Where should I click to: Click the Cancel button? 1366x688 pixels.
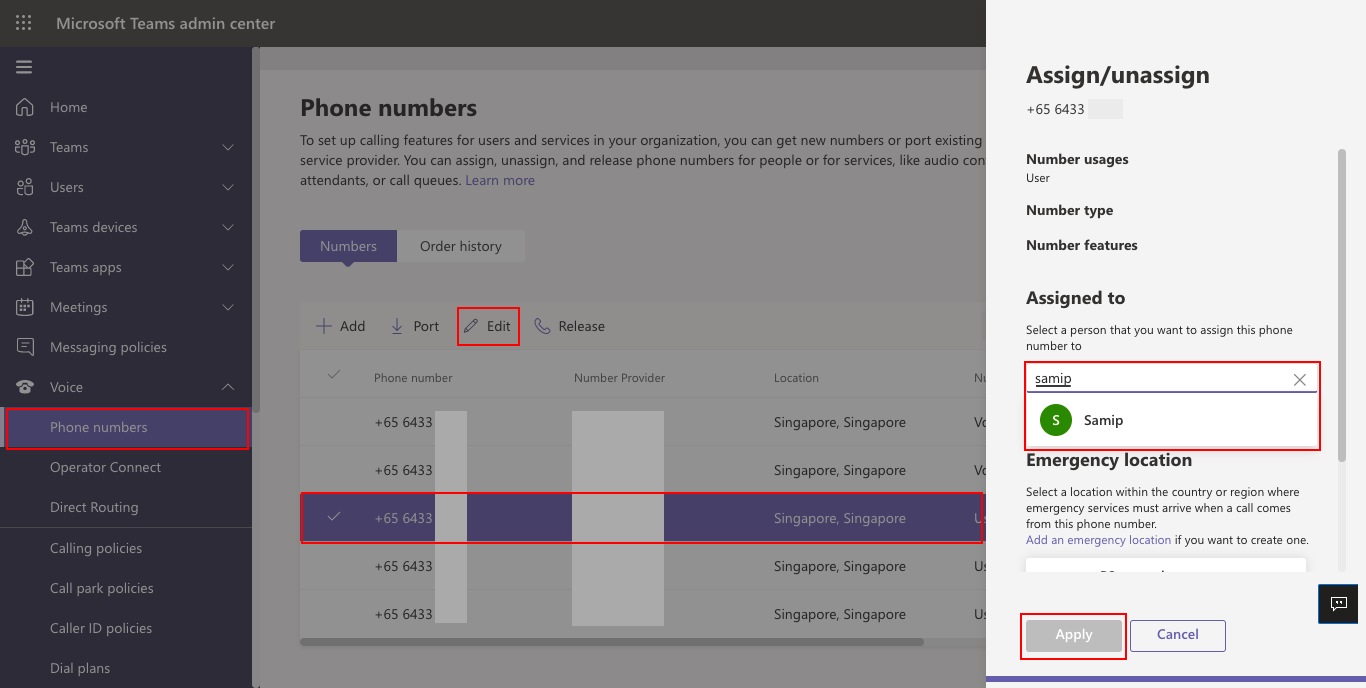[1178, 635]
